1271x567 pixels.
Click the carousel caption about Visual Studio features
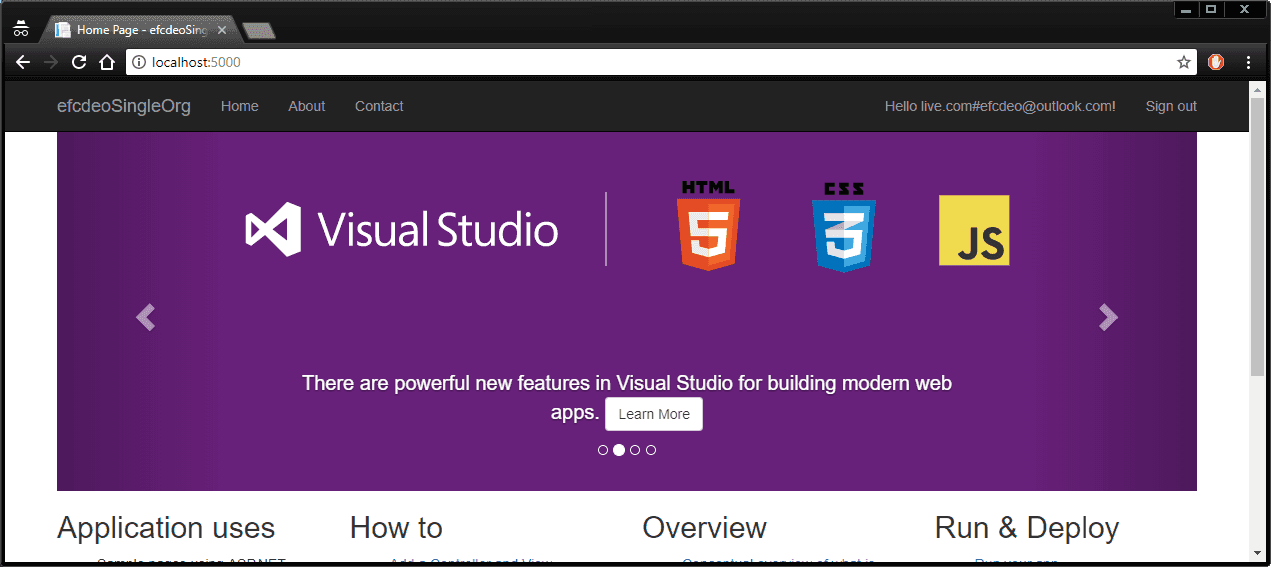point(627,397)
